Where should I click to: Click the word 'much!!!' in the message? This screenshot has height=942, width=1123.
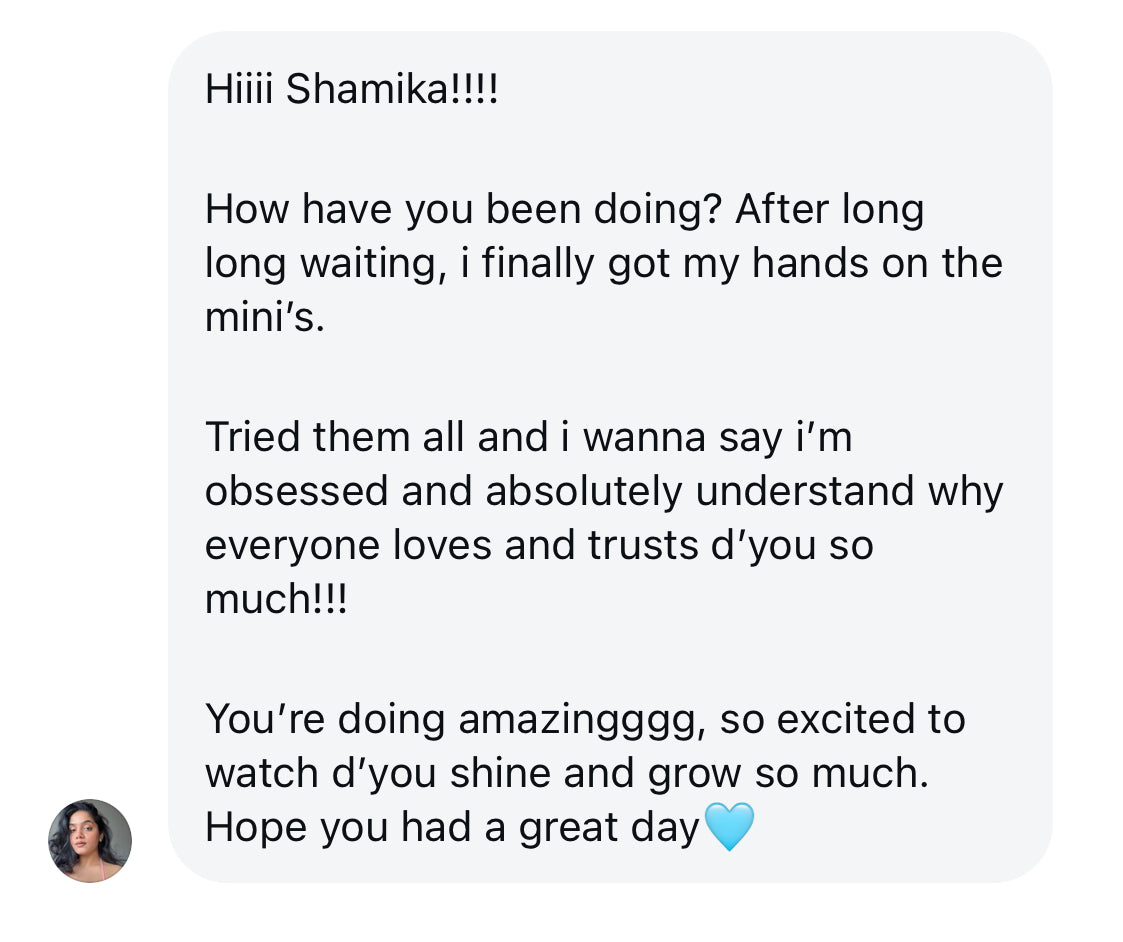(x=275, y=599)
